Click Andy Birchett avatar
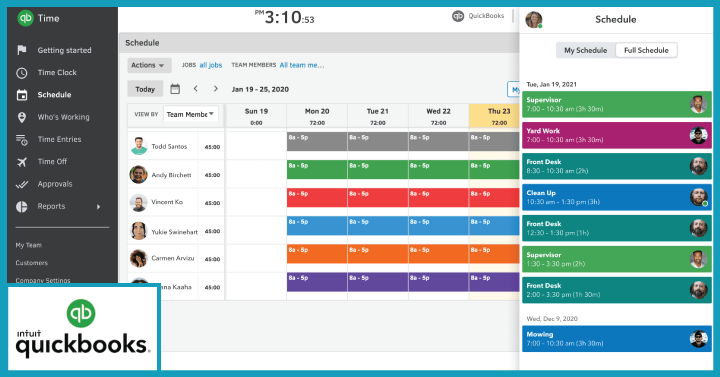Viewport: 720px width, 377px height. pos(138,174)
